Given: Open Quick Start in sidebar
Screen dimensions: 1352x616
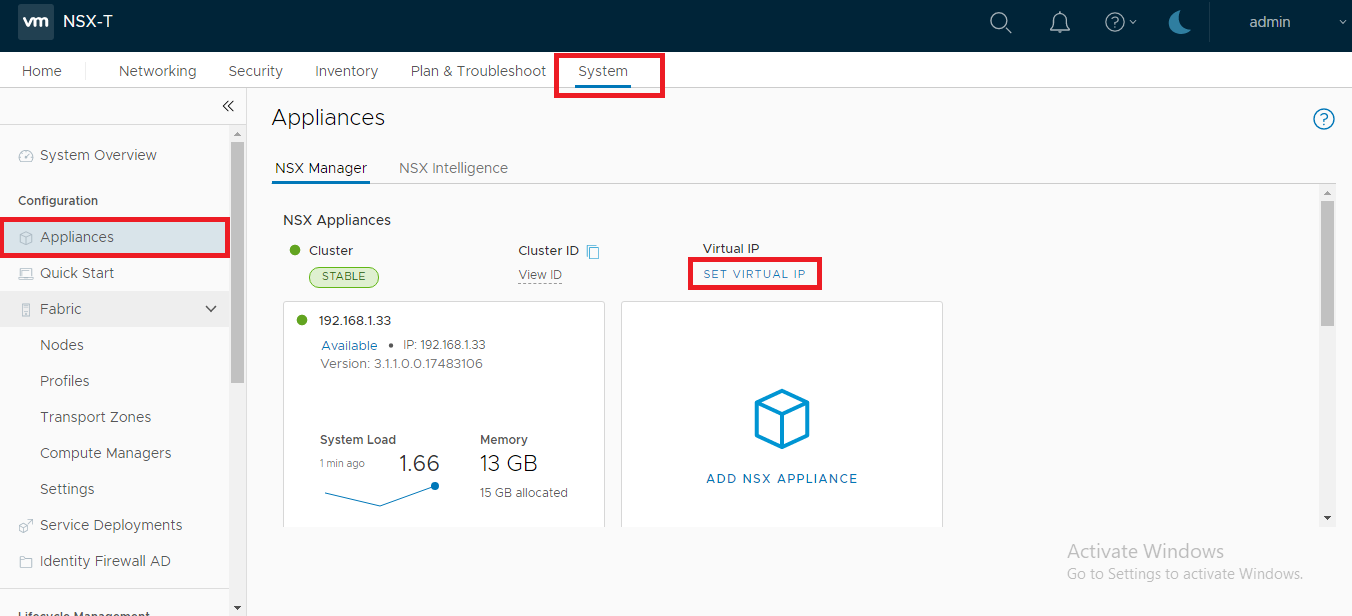Looking at the screenshot, I should point(77,273).
